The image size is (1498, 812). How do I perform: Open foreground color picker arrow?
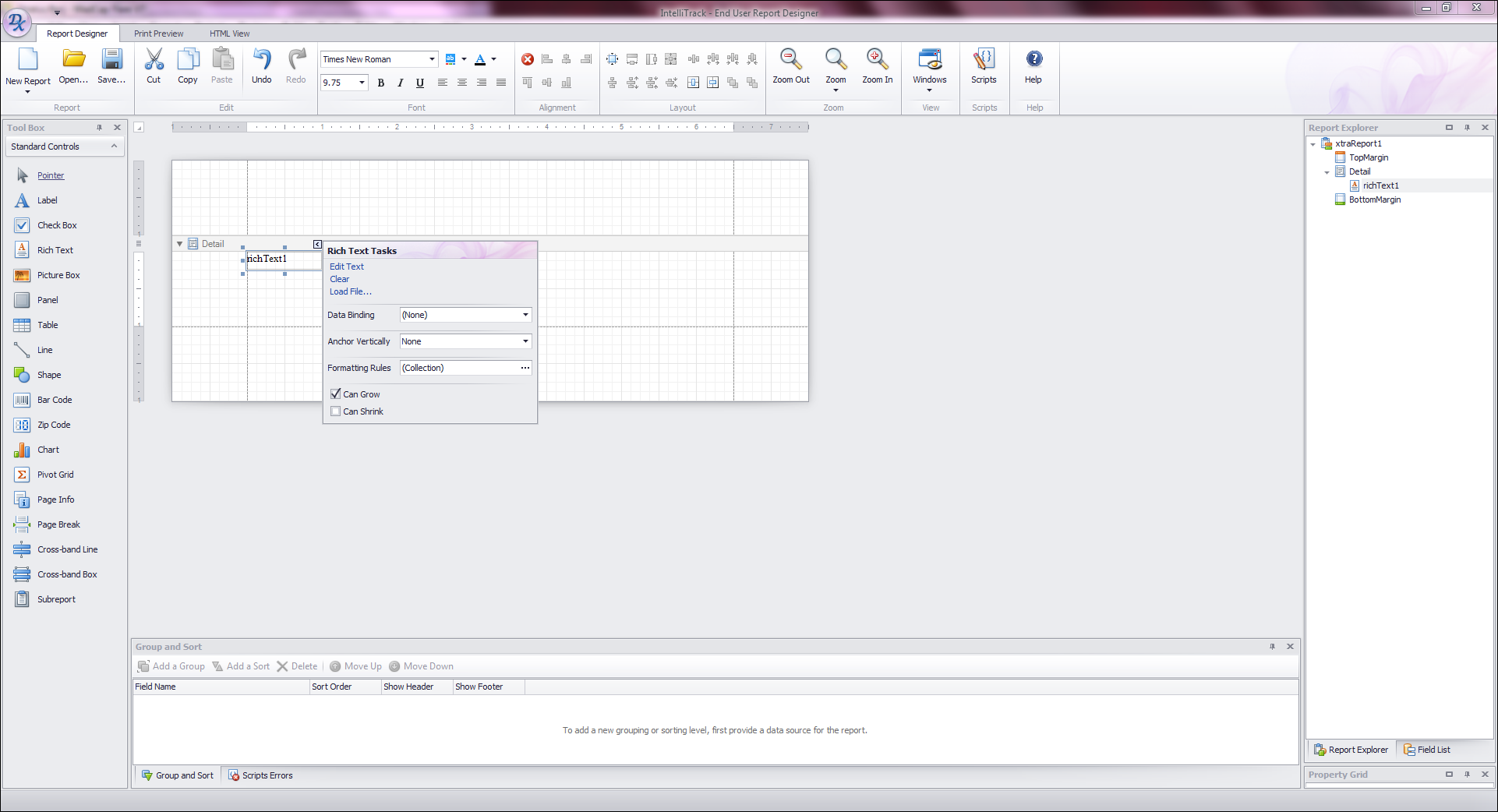pos(493,59)
